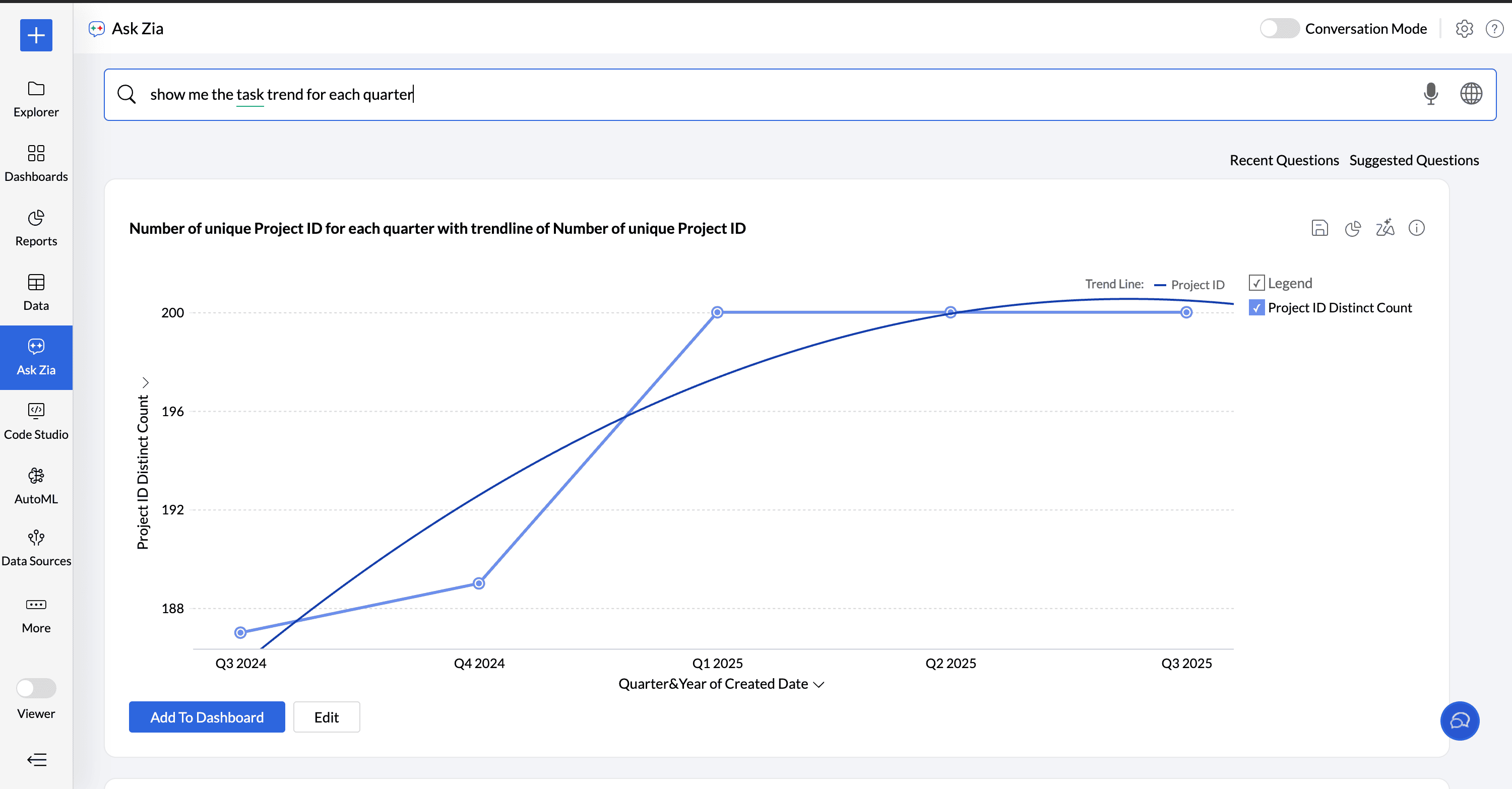The image size is (1512, 789).
Task: Open the settings gear icon
Action: [1464, 29]
